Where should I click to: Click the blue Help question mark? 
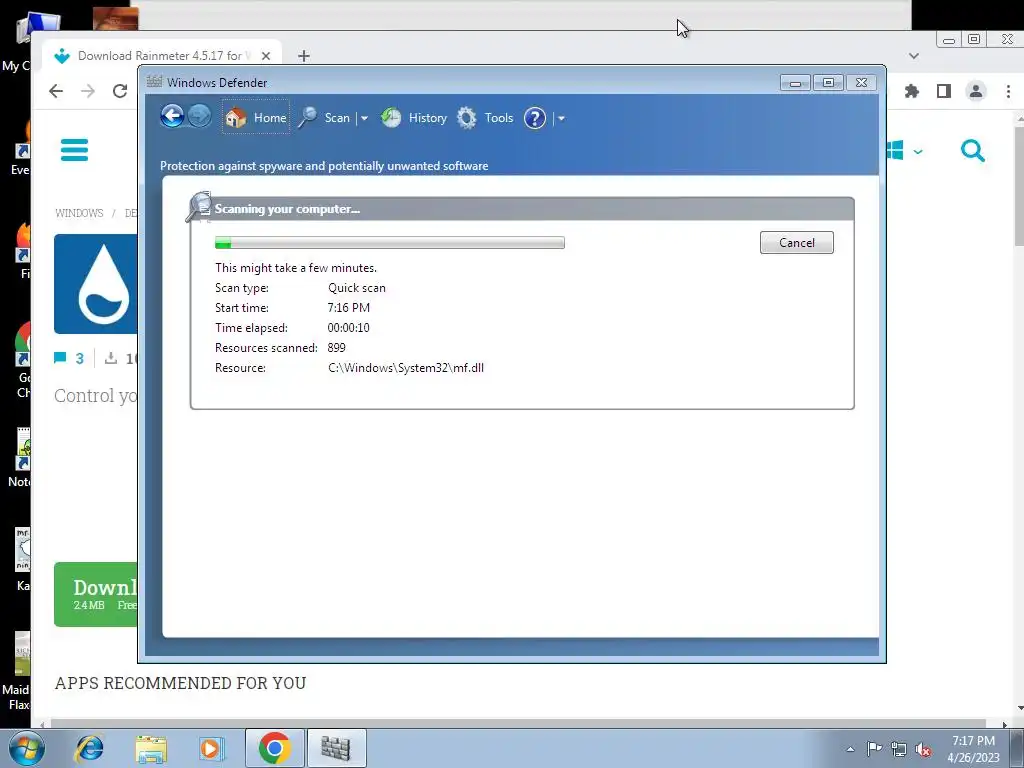click(535, 118)
